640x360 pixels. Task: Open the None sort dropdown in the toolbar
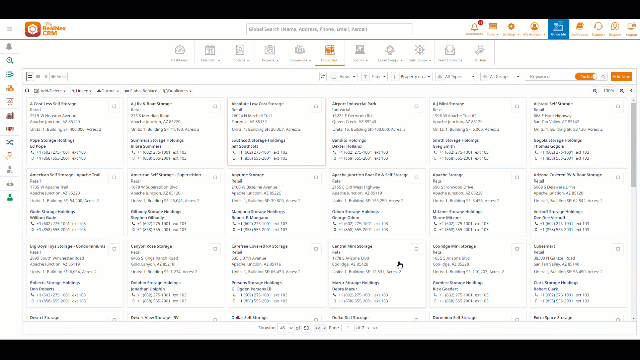point(344,77)
